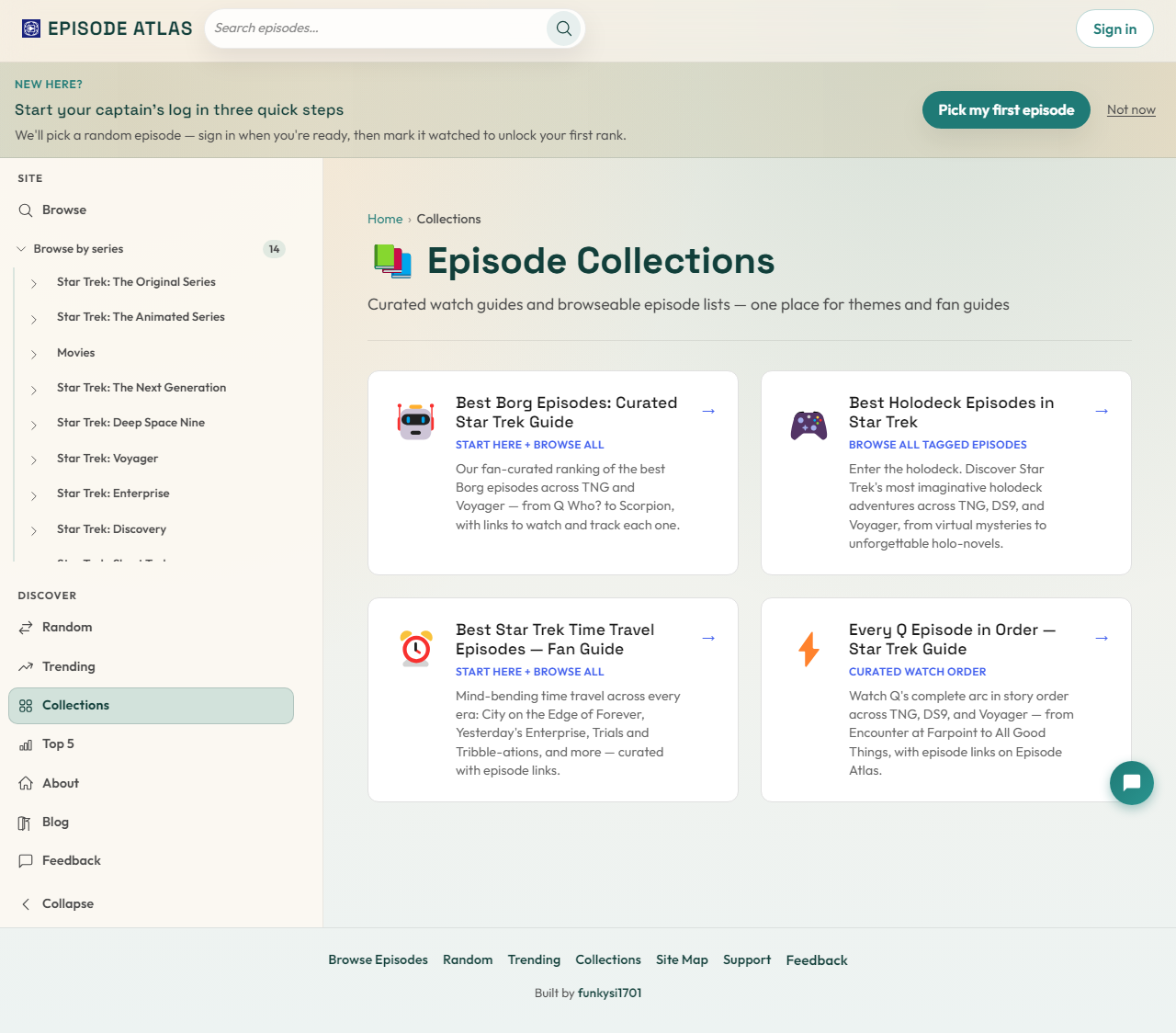Expand Star Trek: Enterprise

pyautogui.click(x=34, y=494)
